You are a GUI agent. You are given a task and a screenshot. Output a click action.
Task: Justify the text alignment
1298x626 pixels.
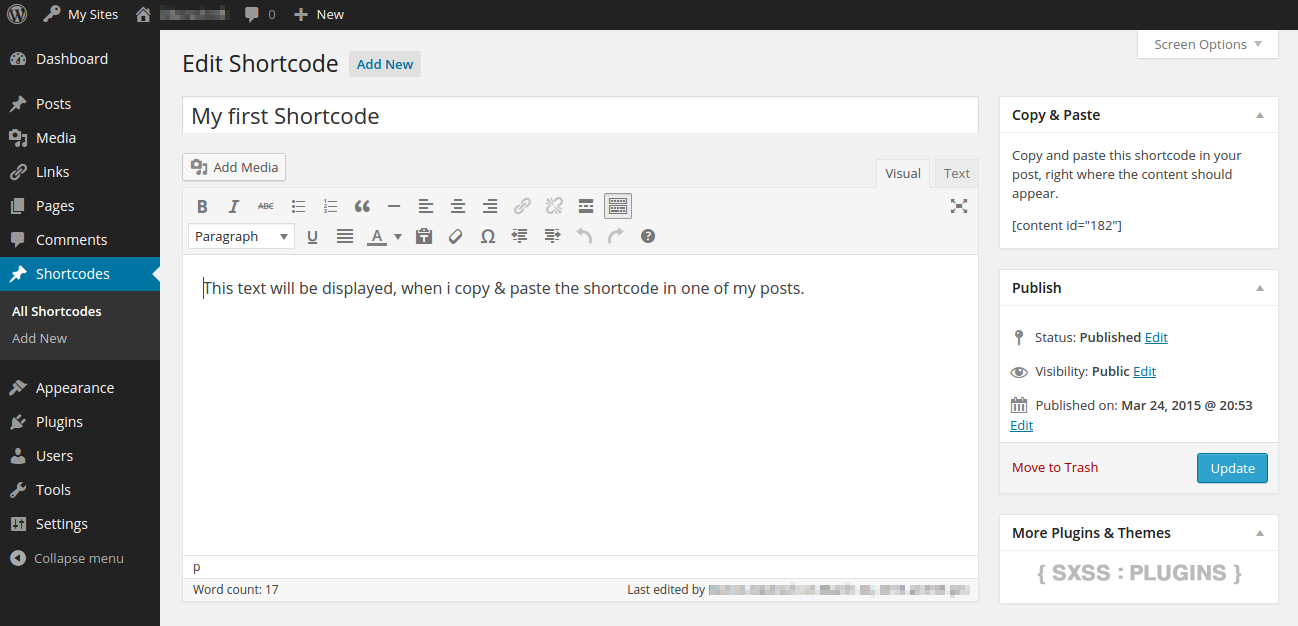[x=344, y=236]
